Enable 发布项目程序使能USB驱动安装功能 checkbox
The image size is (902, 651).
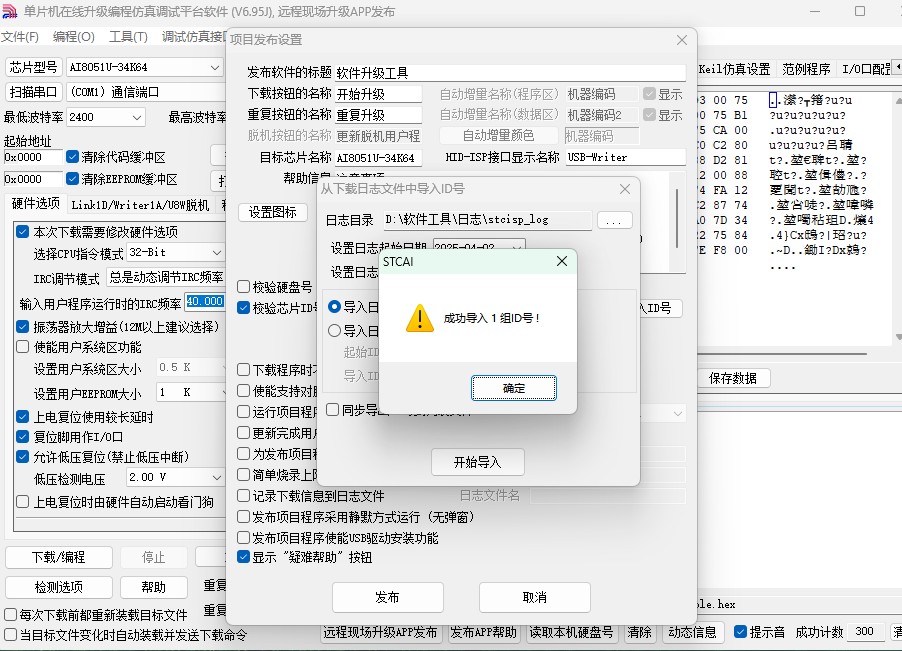[x=243, y=538]
